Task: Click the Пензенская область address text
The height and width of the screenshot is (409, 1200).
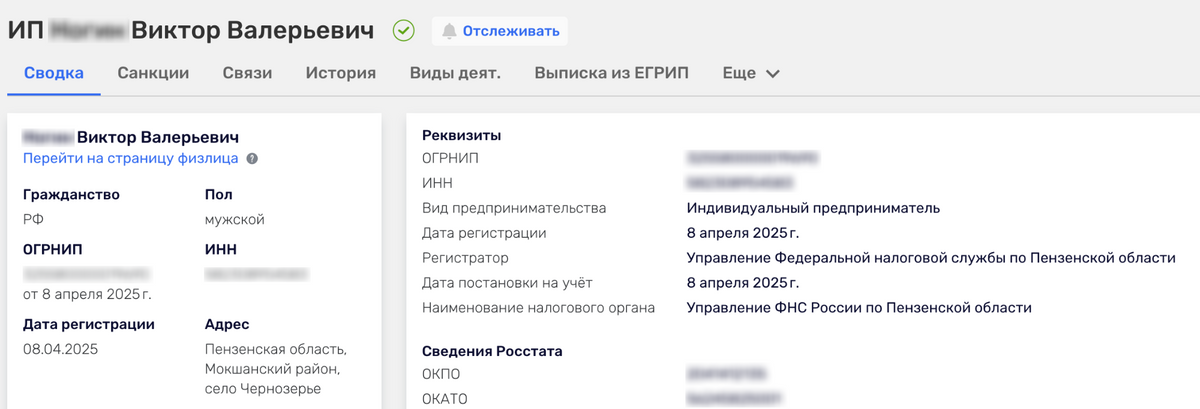Action: point(276,349)
